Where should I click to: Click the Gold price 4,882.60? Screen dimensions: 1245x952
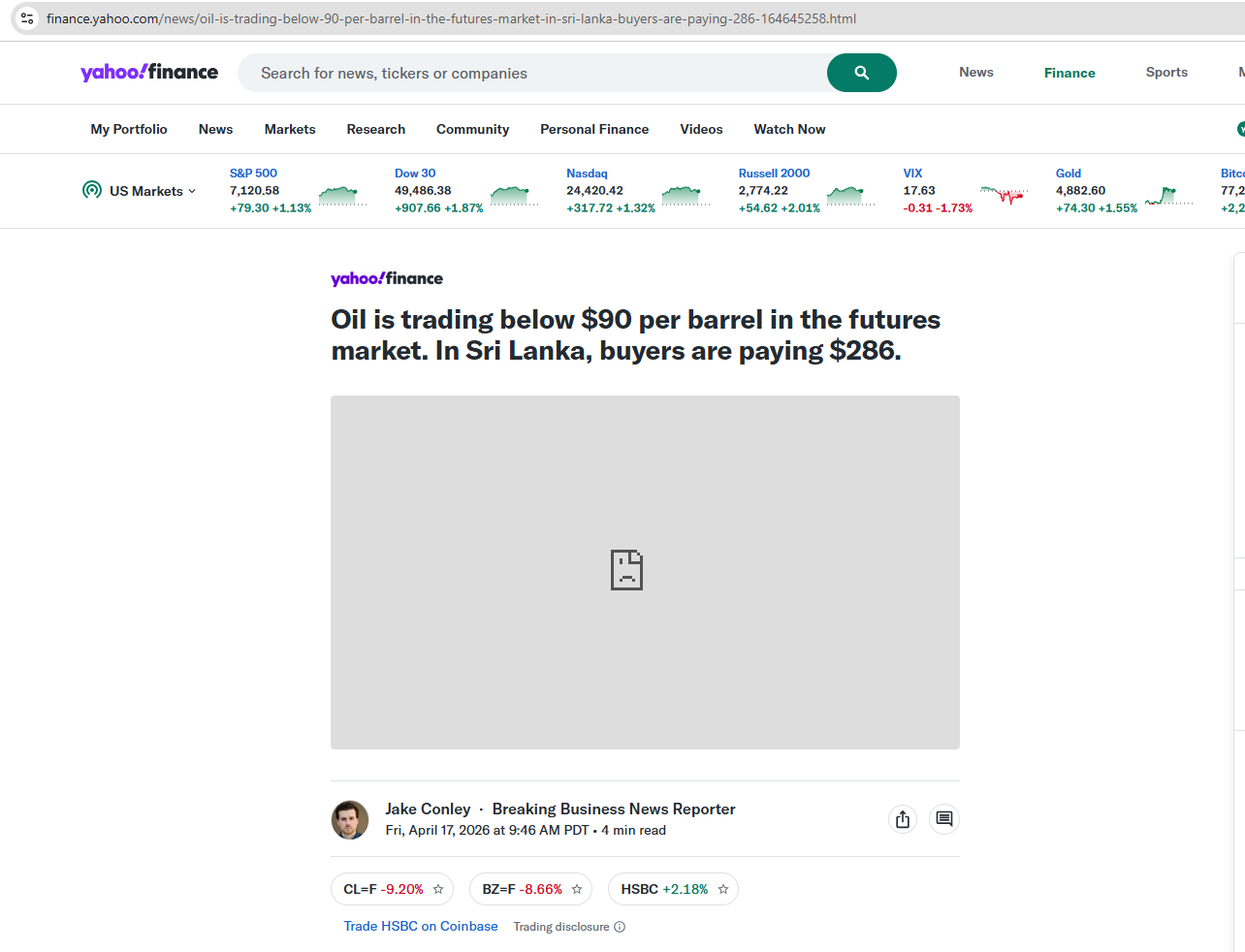pos(1080,191)
